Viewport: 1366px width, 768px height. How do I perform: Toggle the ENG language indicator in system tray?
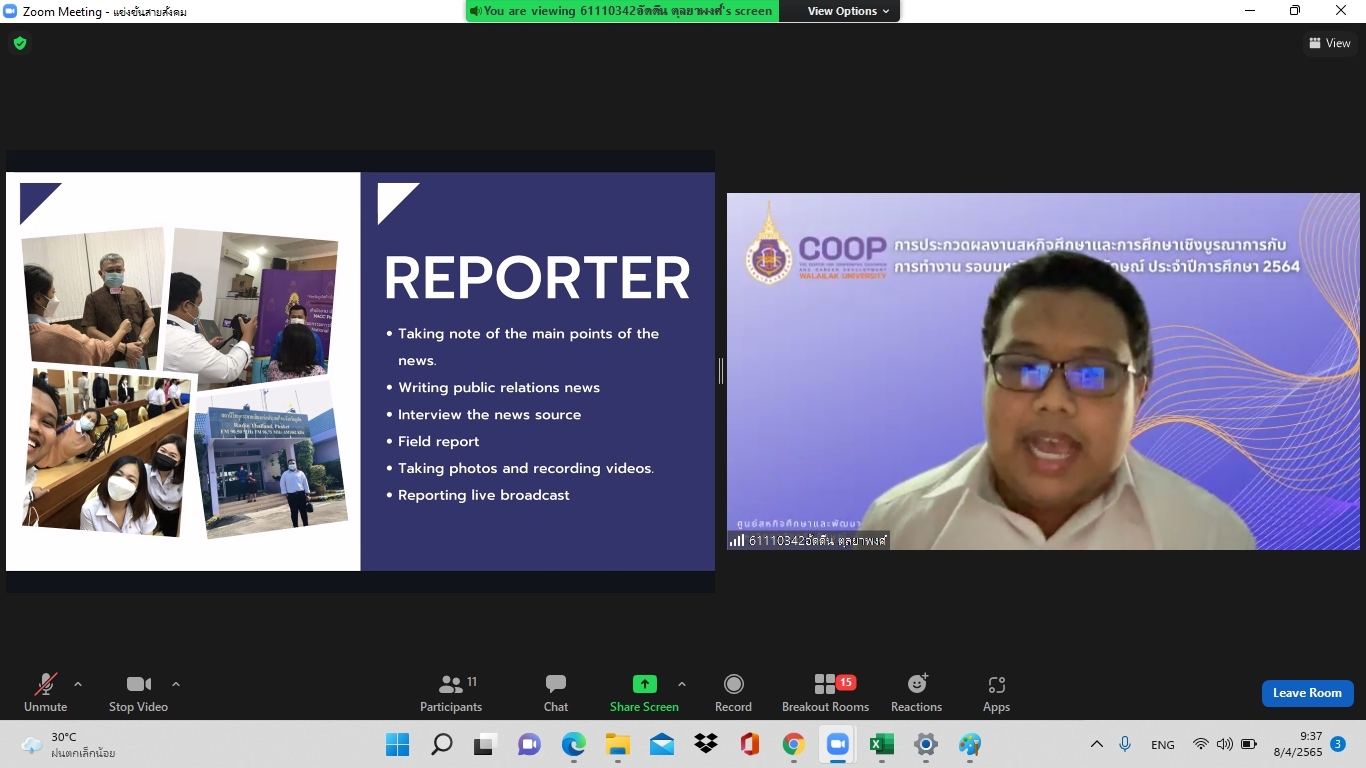tap(1162, 745)
